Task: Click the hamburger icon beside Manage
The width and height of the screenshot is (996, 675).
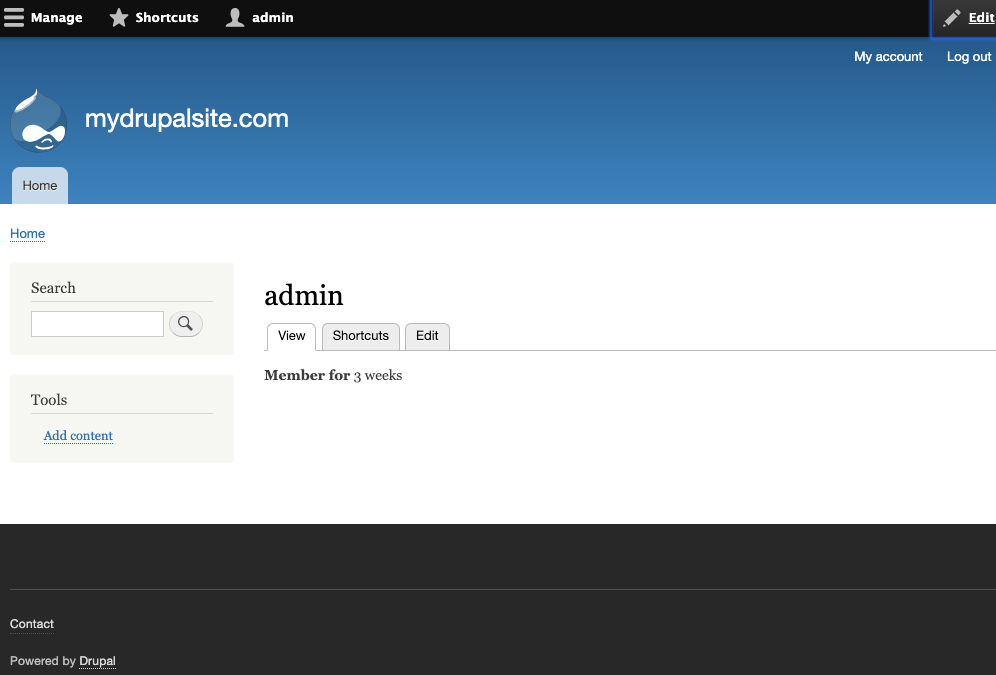Action: tap(14, 17)
